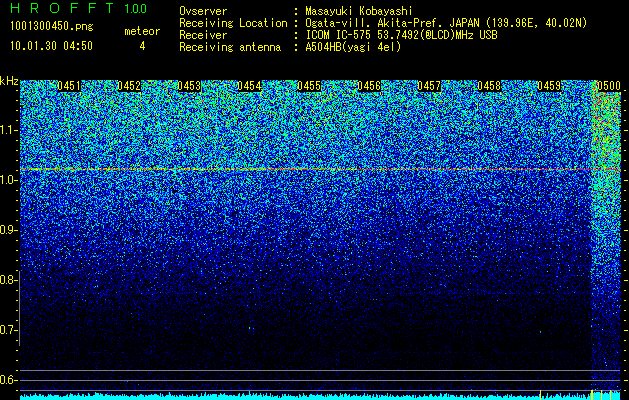629x400 pixels.
Task: Click the cyan signal level strip at the bottom
Action: 321,396
